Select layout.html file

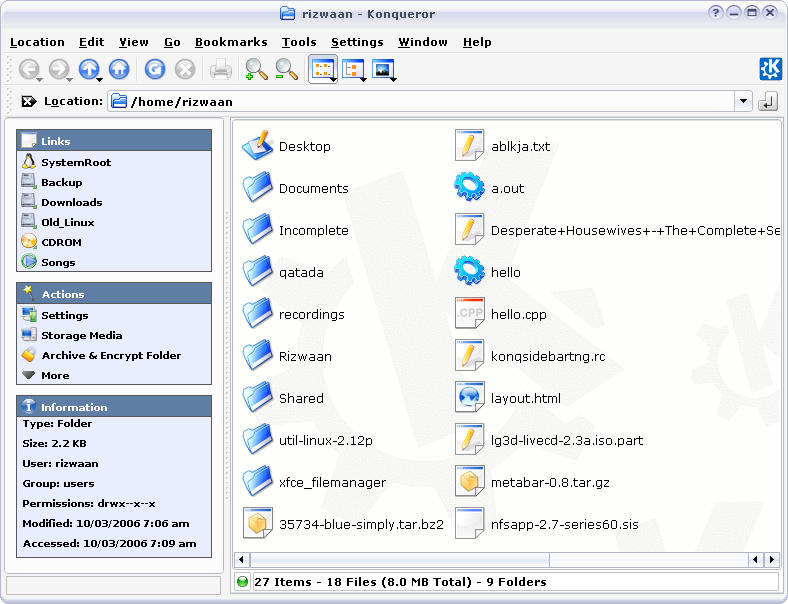point(508,398)
